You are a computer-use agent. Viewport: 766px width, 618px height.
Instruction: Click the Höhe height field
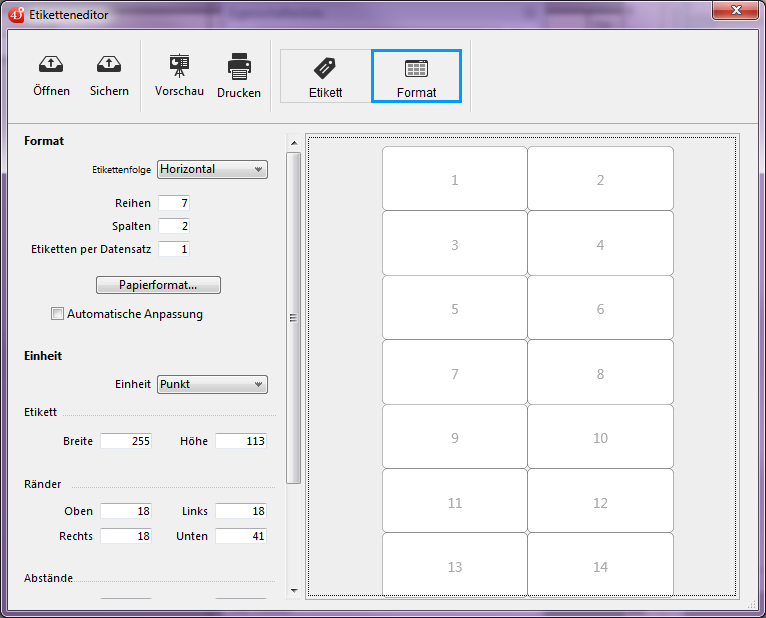click(241, 441)
